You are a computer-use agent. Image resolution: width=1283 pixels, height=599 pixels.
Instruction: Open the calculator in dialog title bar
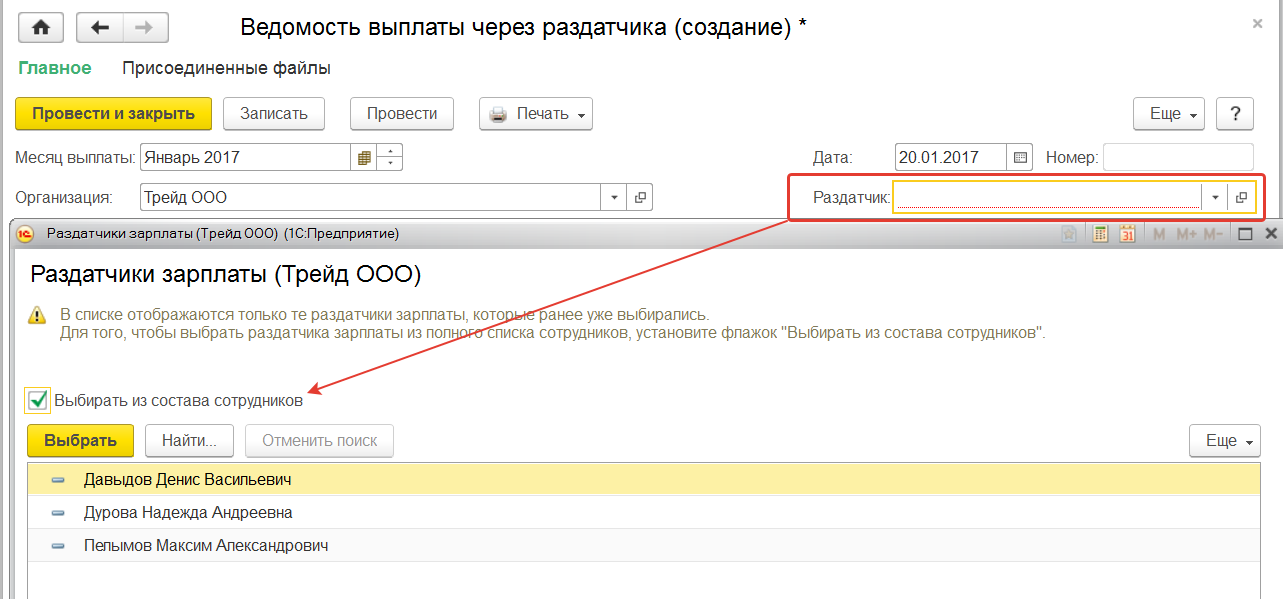click(x=1100, y=234)
